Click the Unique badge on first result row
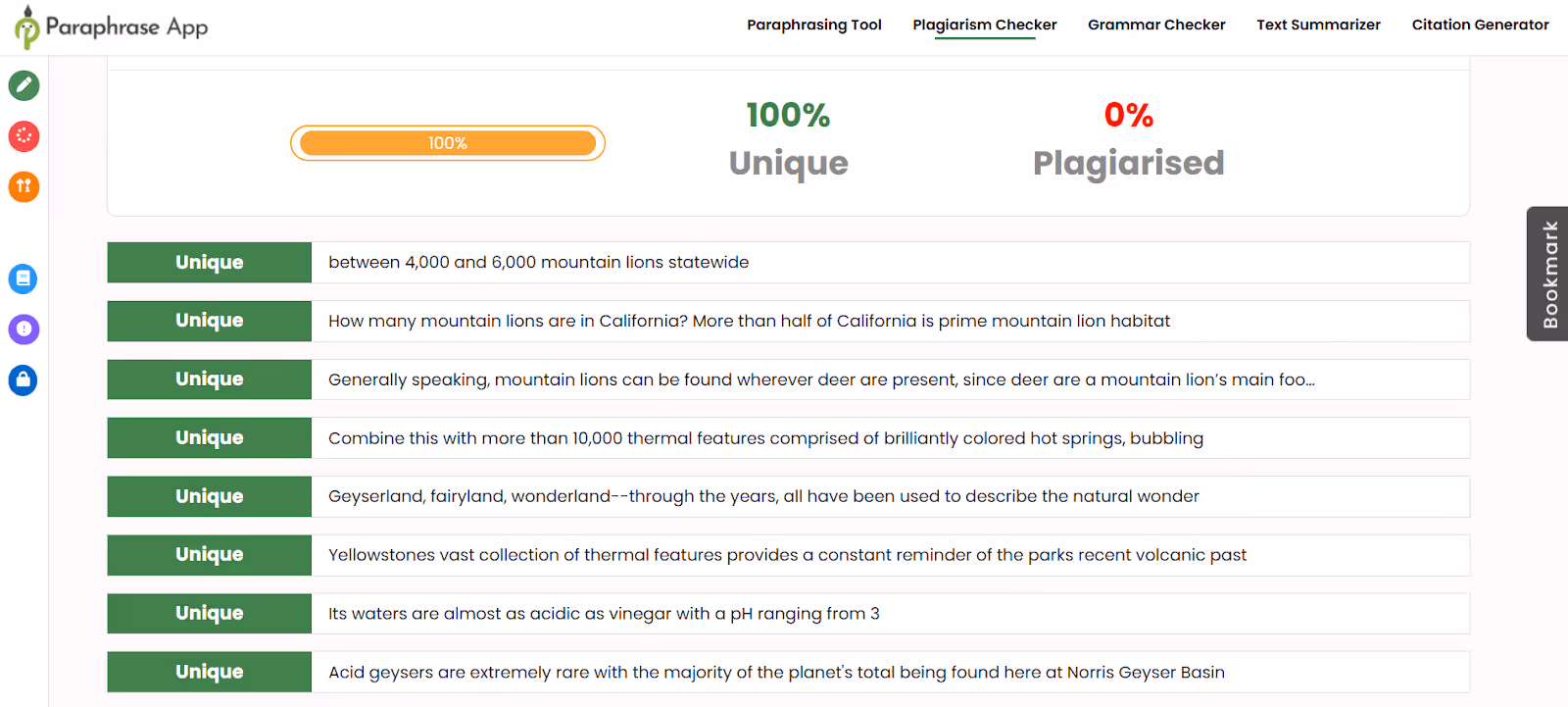 (209, 262)
